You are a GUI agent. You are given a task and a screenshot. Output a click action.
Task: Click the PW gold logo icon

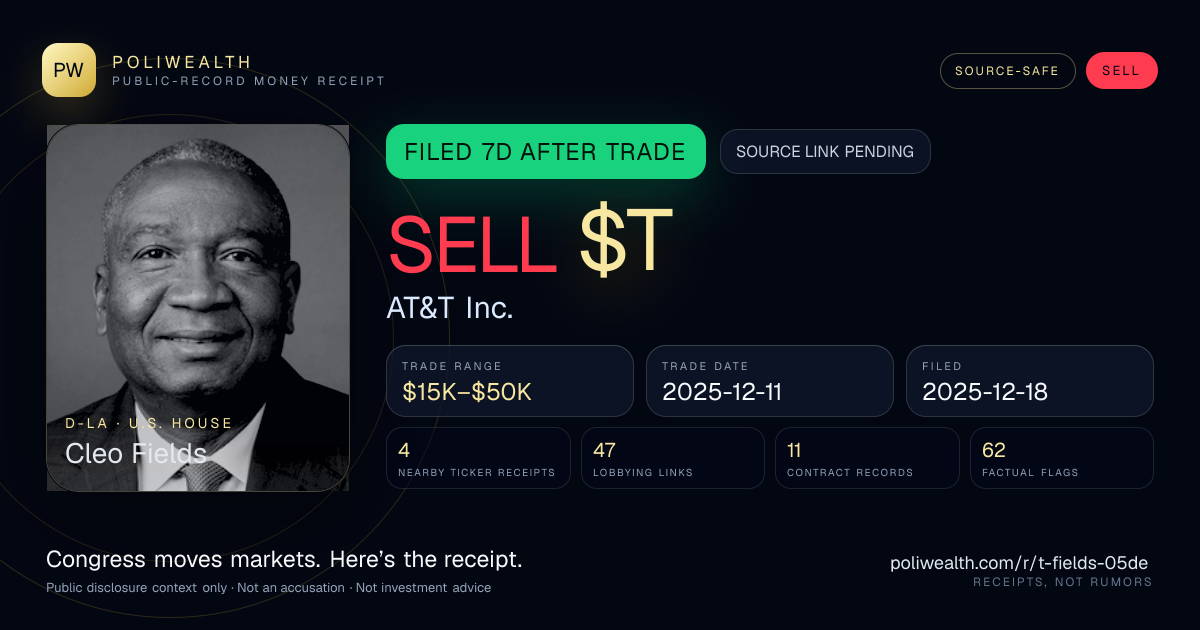point(69,70)
